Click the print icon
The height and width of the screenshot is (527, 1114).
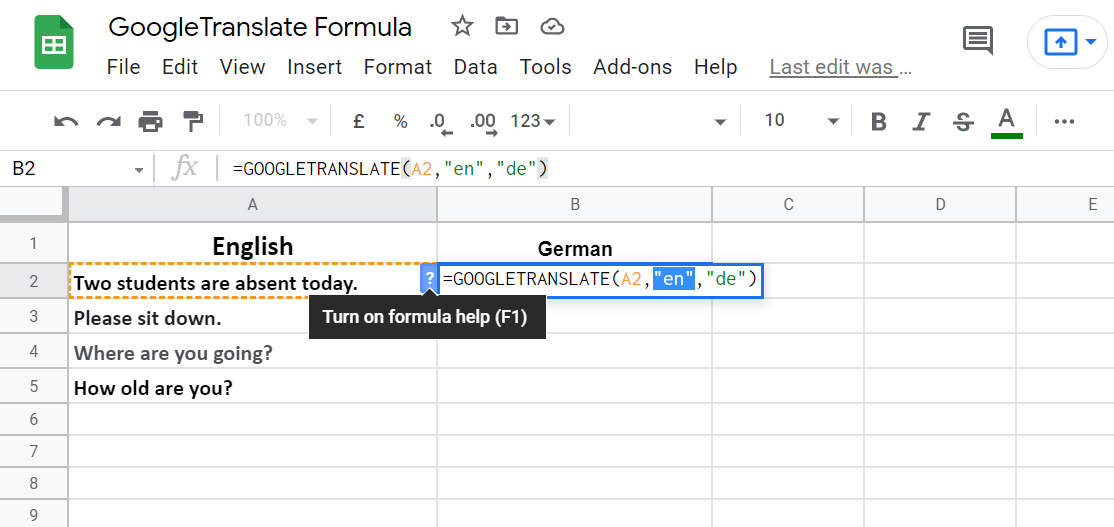150,122
